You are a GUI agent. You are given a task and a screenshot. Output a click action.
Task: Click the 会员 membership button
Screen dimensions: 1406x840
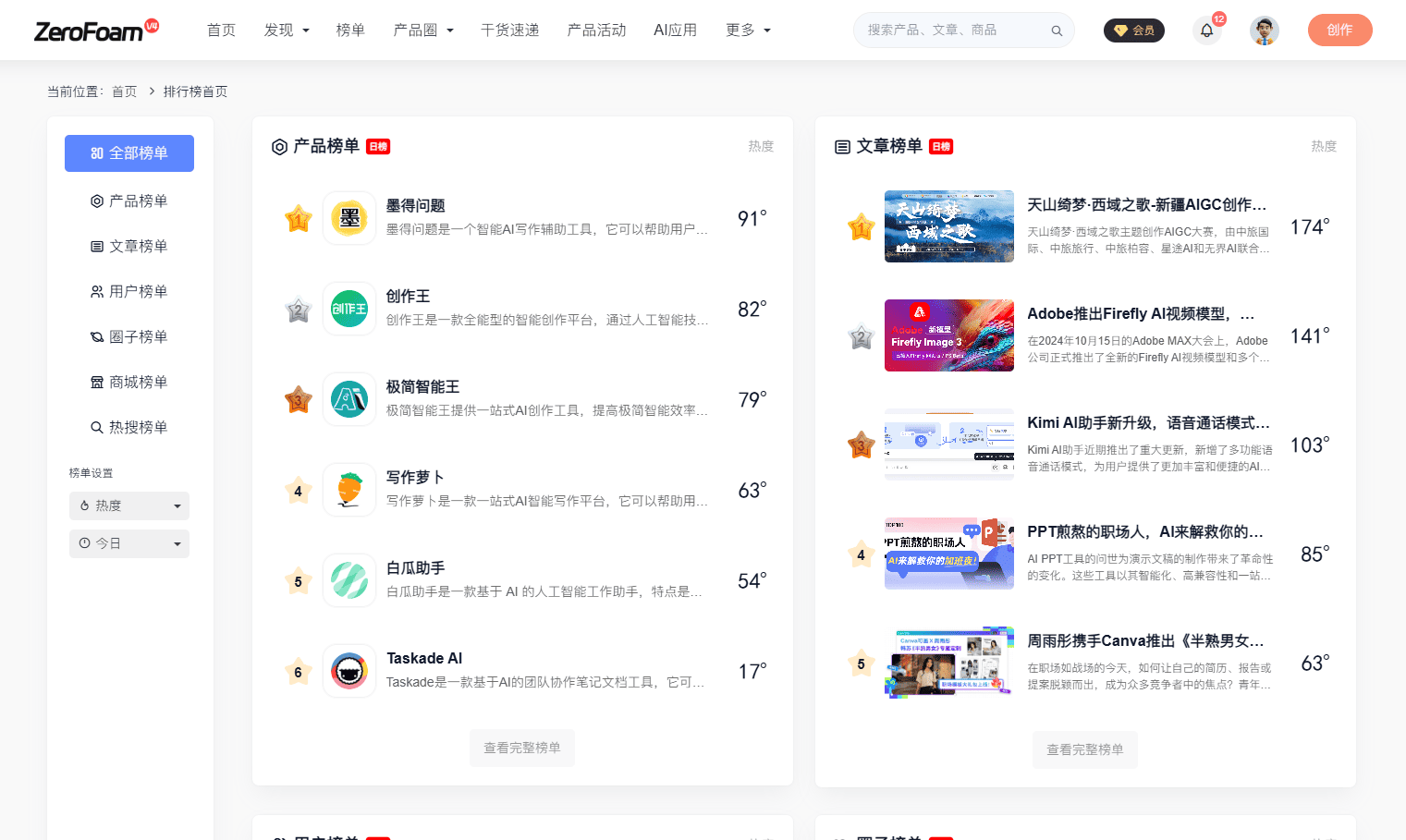(1134, 30)
